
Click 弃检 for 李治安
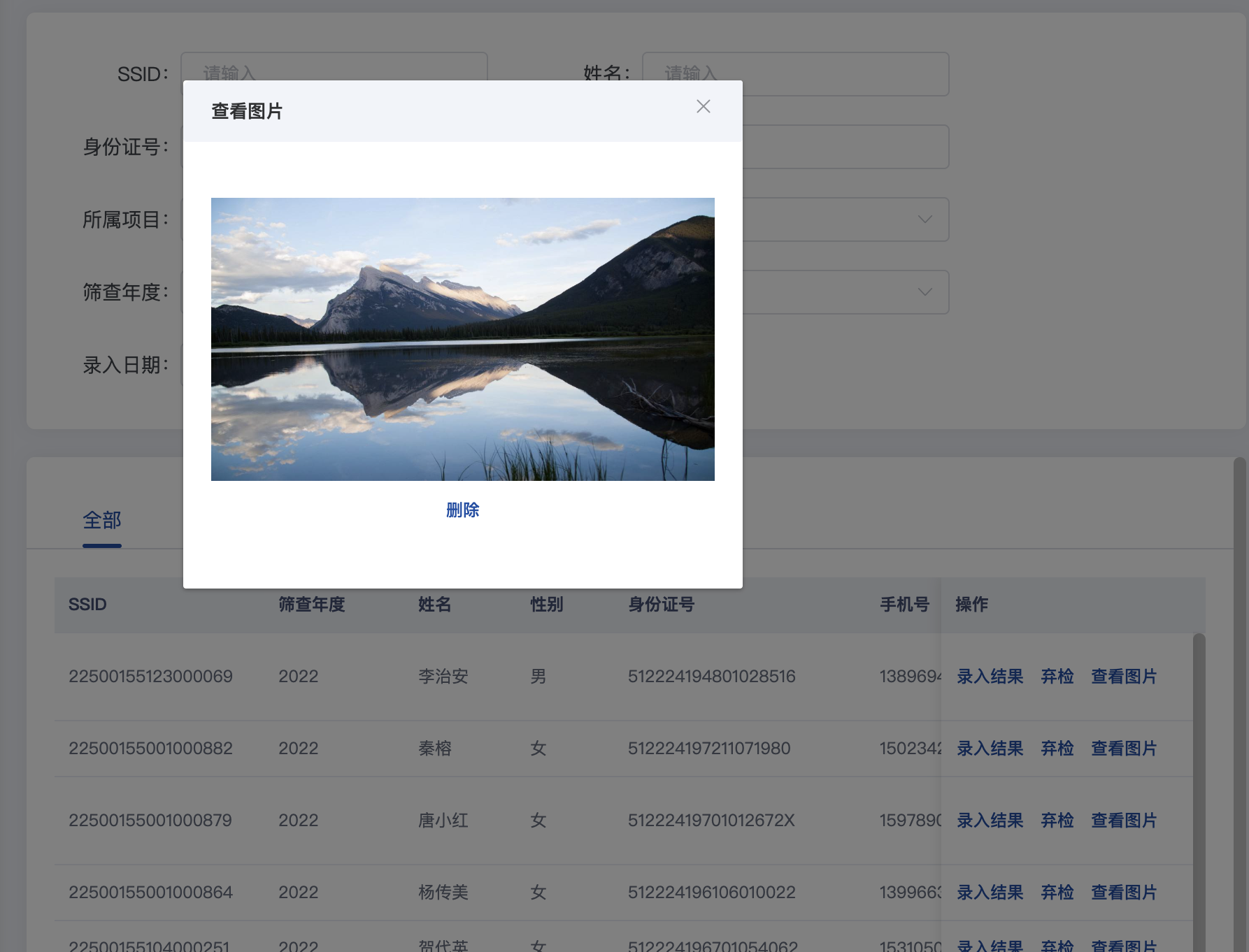[1057, 677]
